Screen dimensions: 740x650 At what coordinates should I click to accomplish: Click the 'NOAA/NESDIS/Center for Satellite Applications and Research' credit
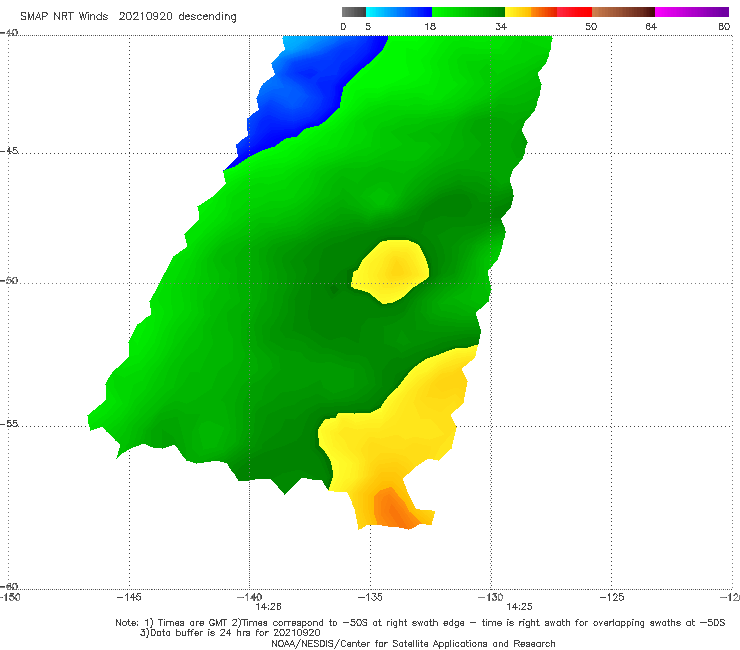(x=413, y=643)
